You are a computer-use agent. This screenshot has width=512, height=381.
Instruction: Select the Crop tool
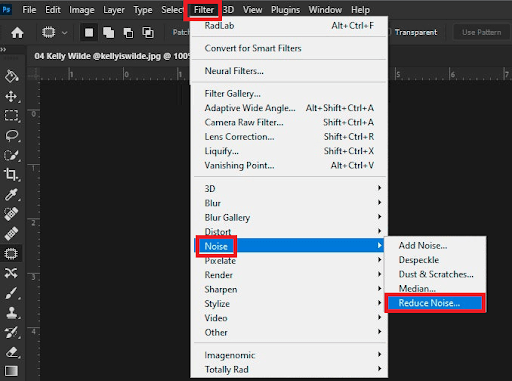[x=11, y=175]
